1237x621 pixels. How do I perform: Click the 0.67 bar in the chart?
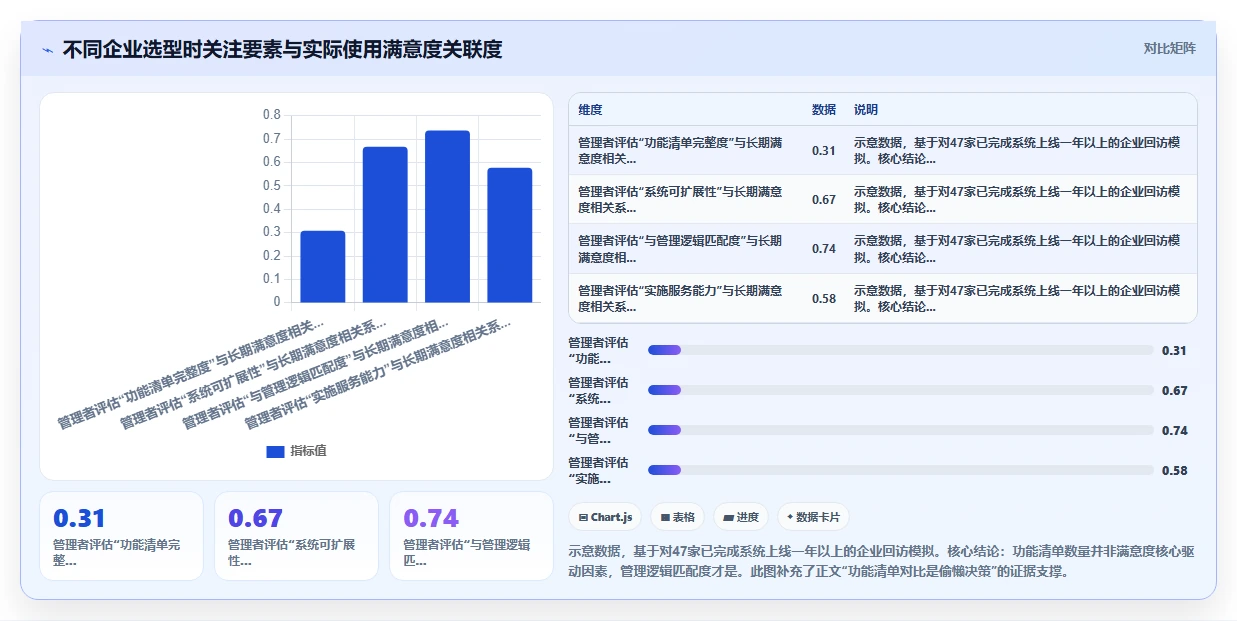tap(385, 224)
